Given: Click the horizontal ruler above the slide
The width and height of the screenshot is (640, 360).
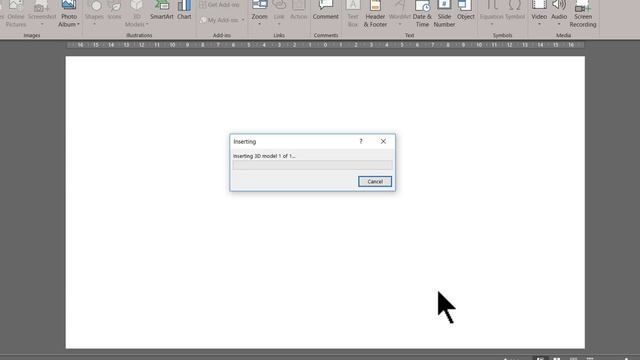Looking at the screenshot, I should [325, 45].
